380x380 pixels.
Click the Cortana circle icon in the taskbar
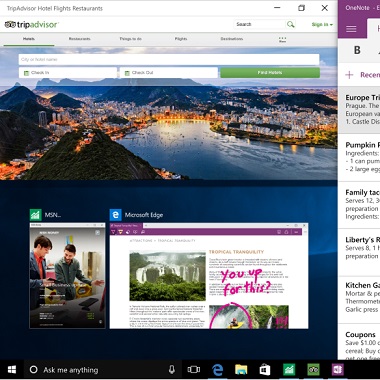[33, 370]
